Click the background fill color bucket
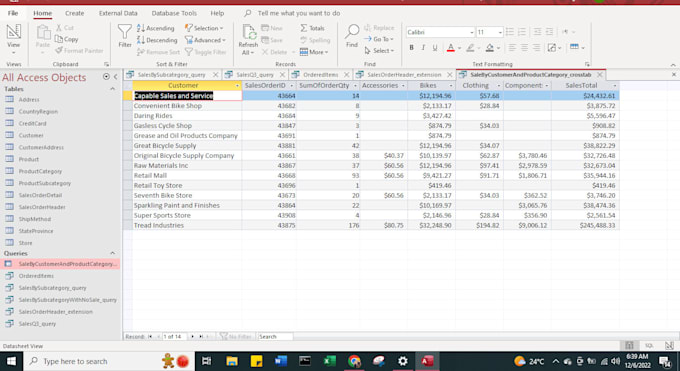The width and height of the screenshot is (680, 371). (x=490, y=48)
